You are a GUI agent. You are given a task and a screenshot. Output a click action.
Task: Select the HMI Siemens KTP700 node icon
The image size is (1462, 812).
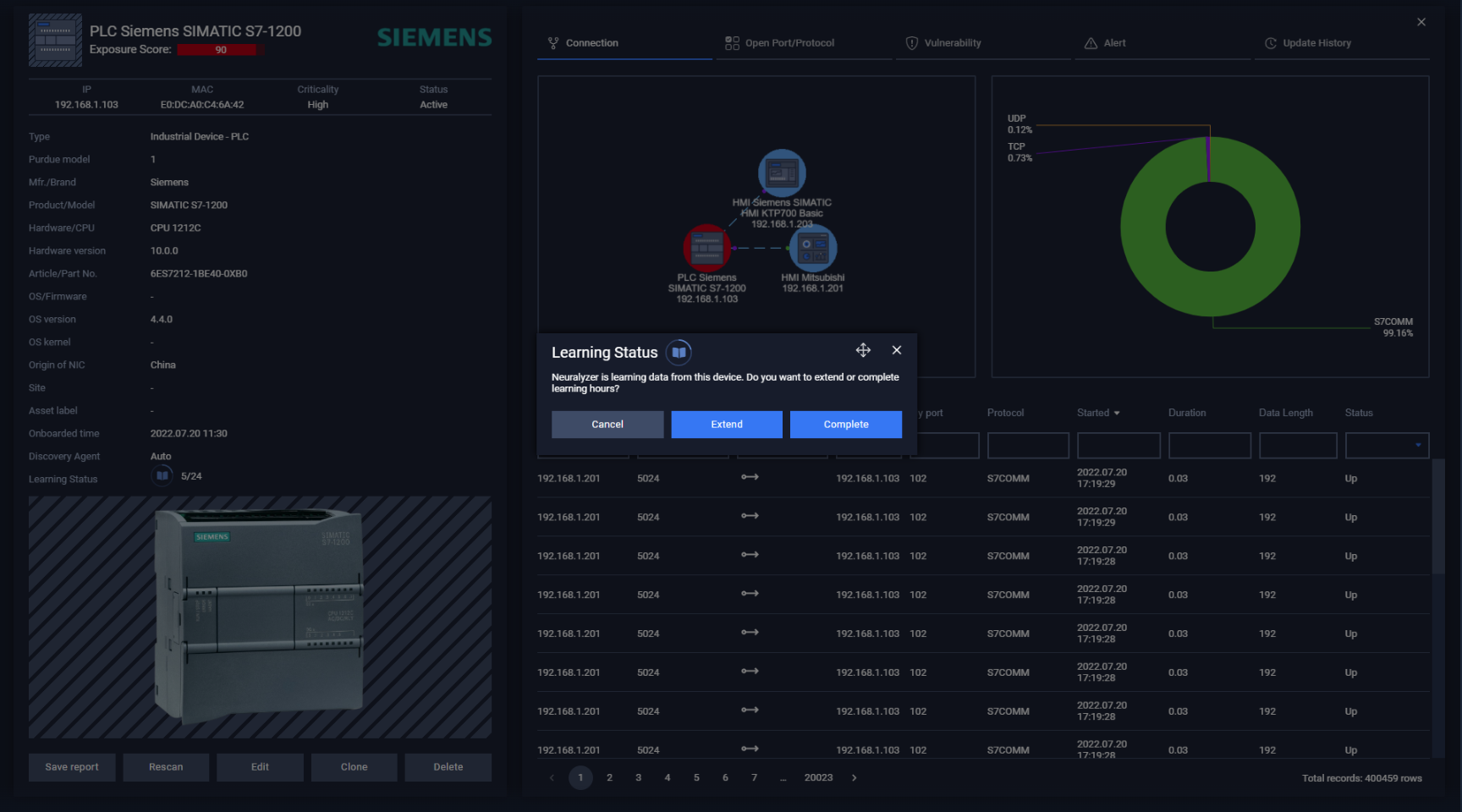point(782,173)
